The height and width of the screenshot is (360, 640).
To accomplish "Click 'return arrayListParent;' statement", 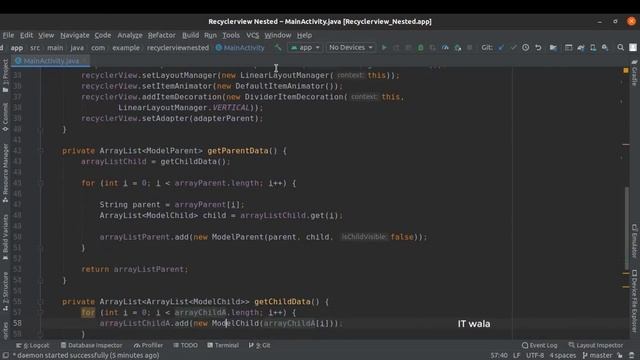I will [135, 269].
